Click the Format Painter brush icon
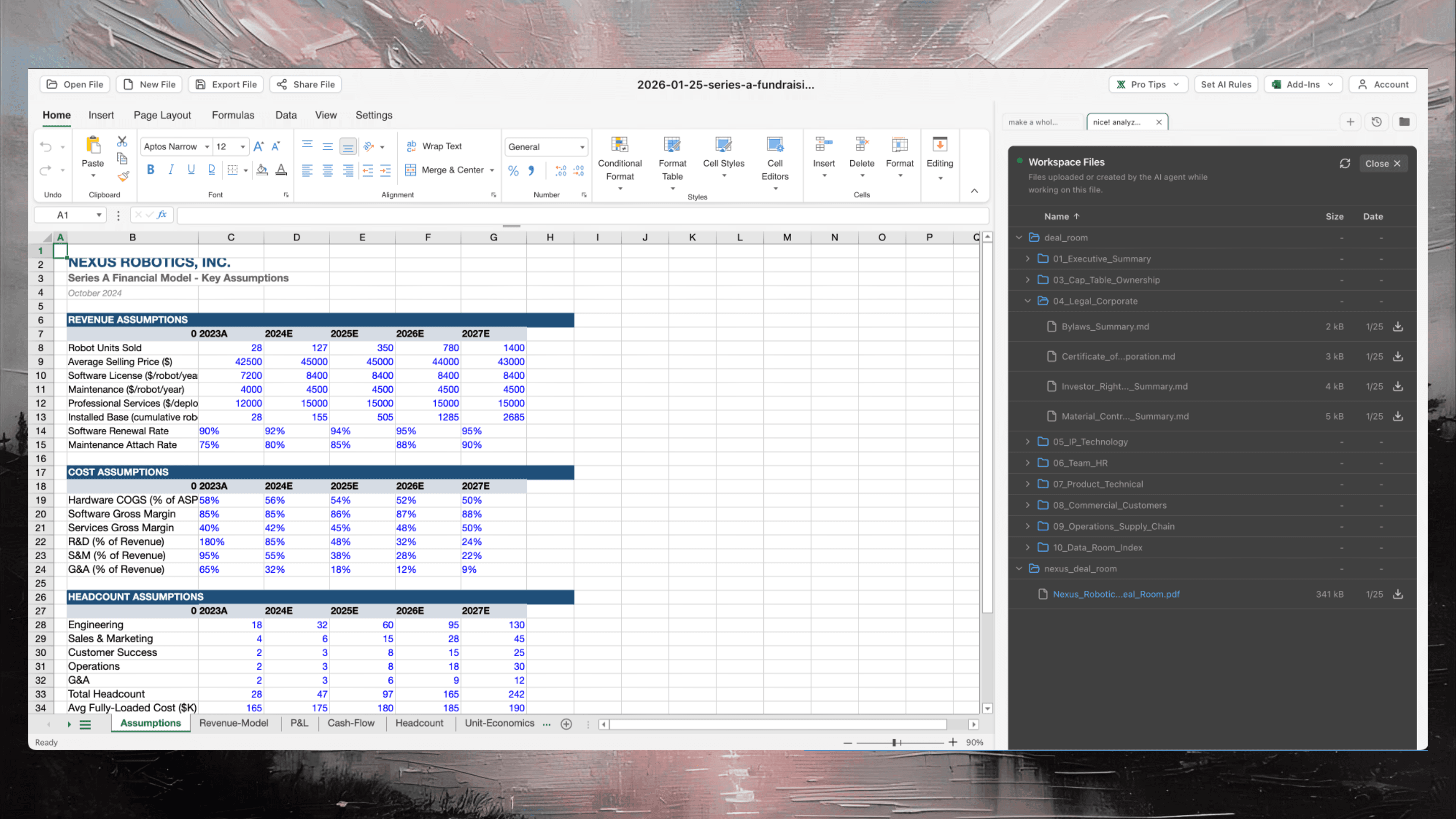Screen dimensions: 1456x819 click(x=123, y=177)
